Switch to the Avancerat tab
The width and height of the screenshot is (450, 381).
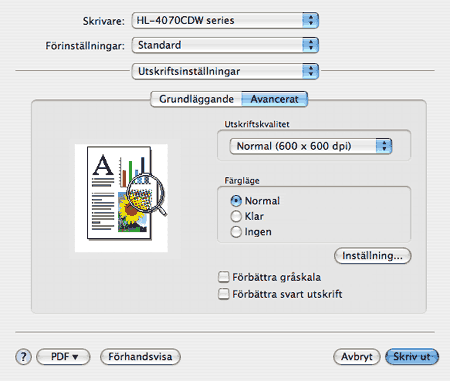pos(274,99)
